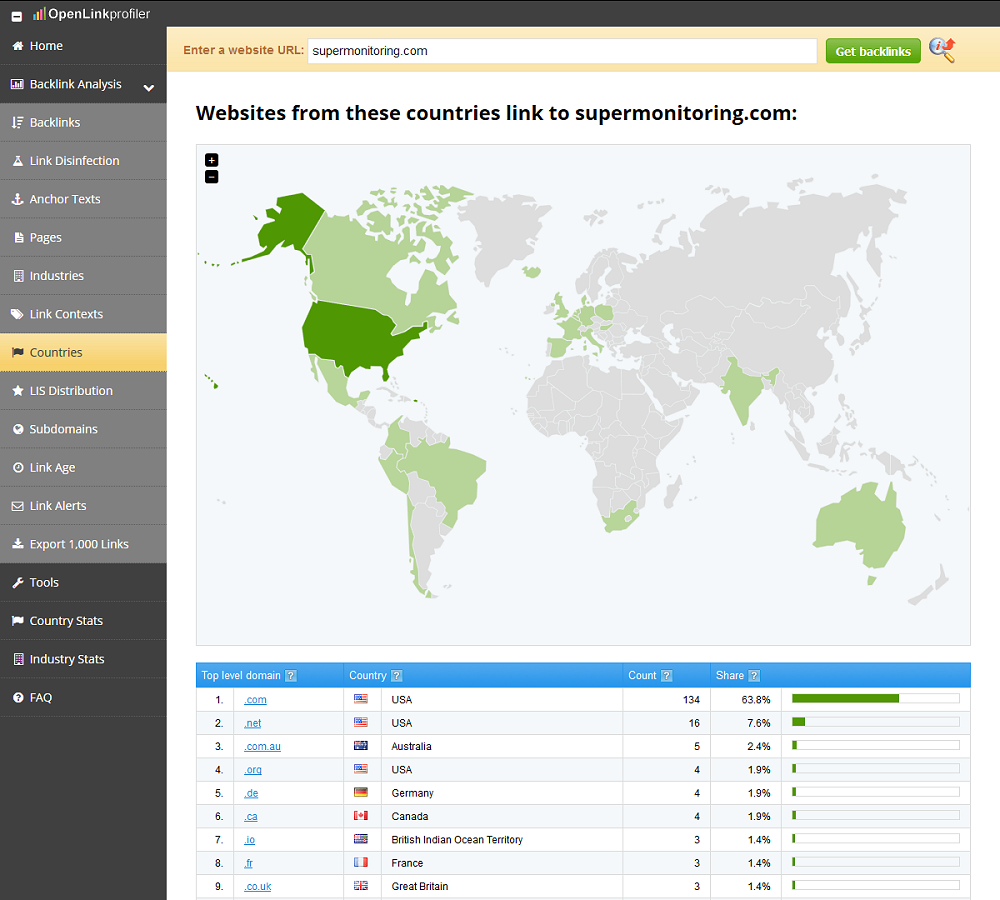Collapse the Backlink Analysis chevron
This screenshot has width=1000, height=900.
pos(149,87)
